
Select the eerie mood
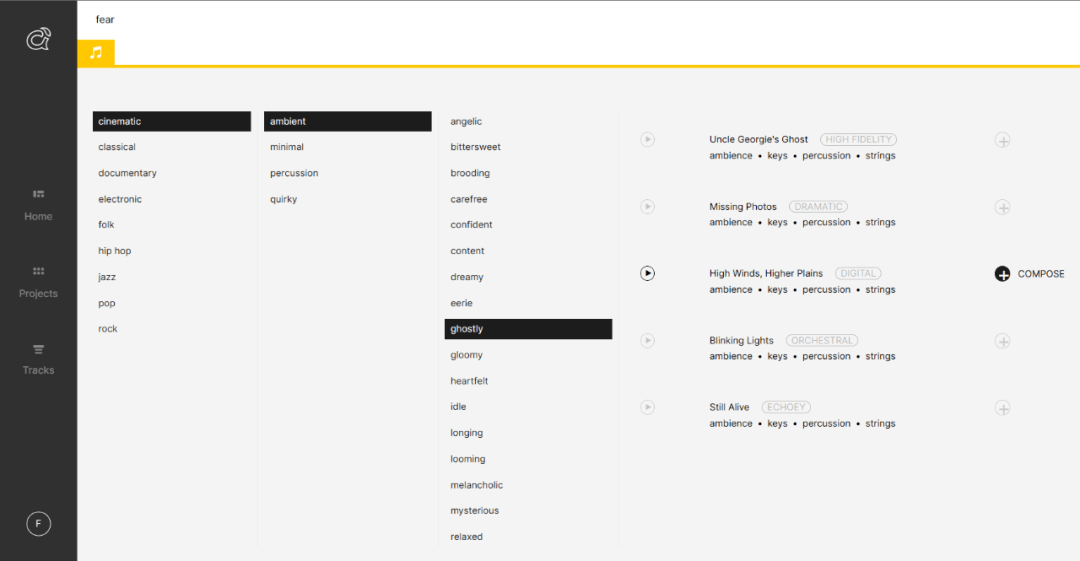[461, 303]
